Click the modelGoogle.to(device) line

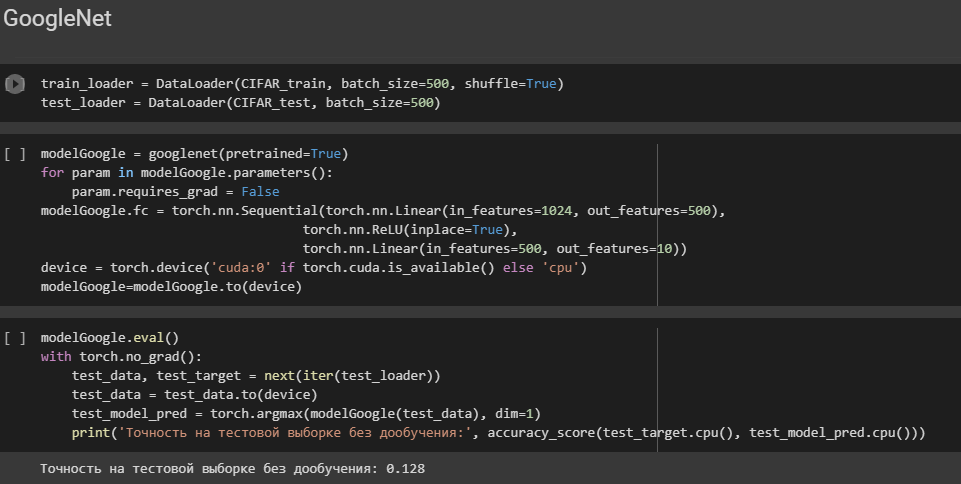(x=172, y=287)
